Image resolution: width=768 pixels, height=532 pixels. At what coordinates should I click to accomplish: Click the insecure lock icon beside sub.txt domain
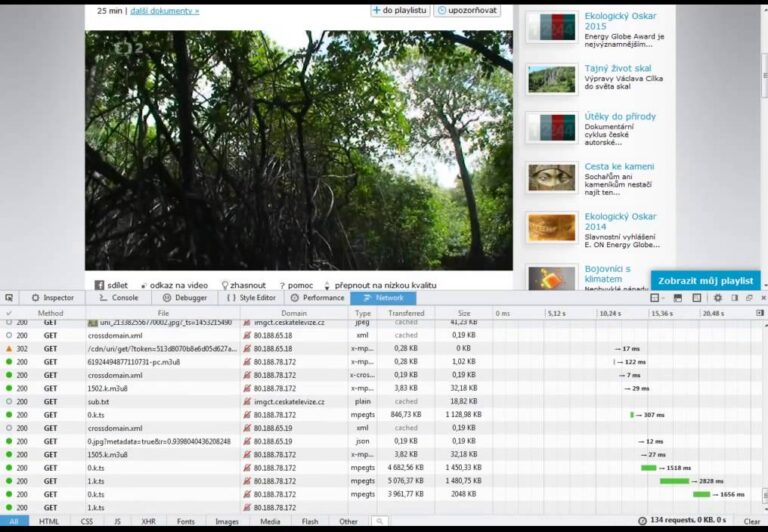coord(247,402)
